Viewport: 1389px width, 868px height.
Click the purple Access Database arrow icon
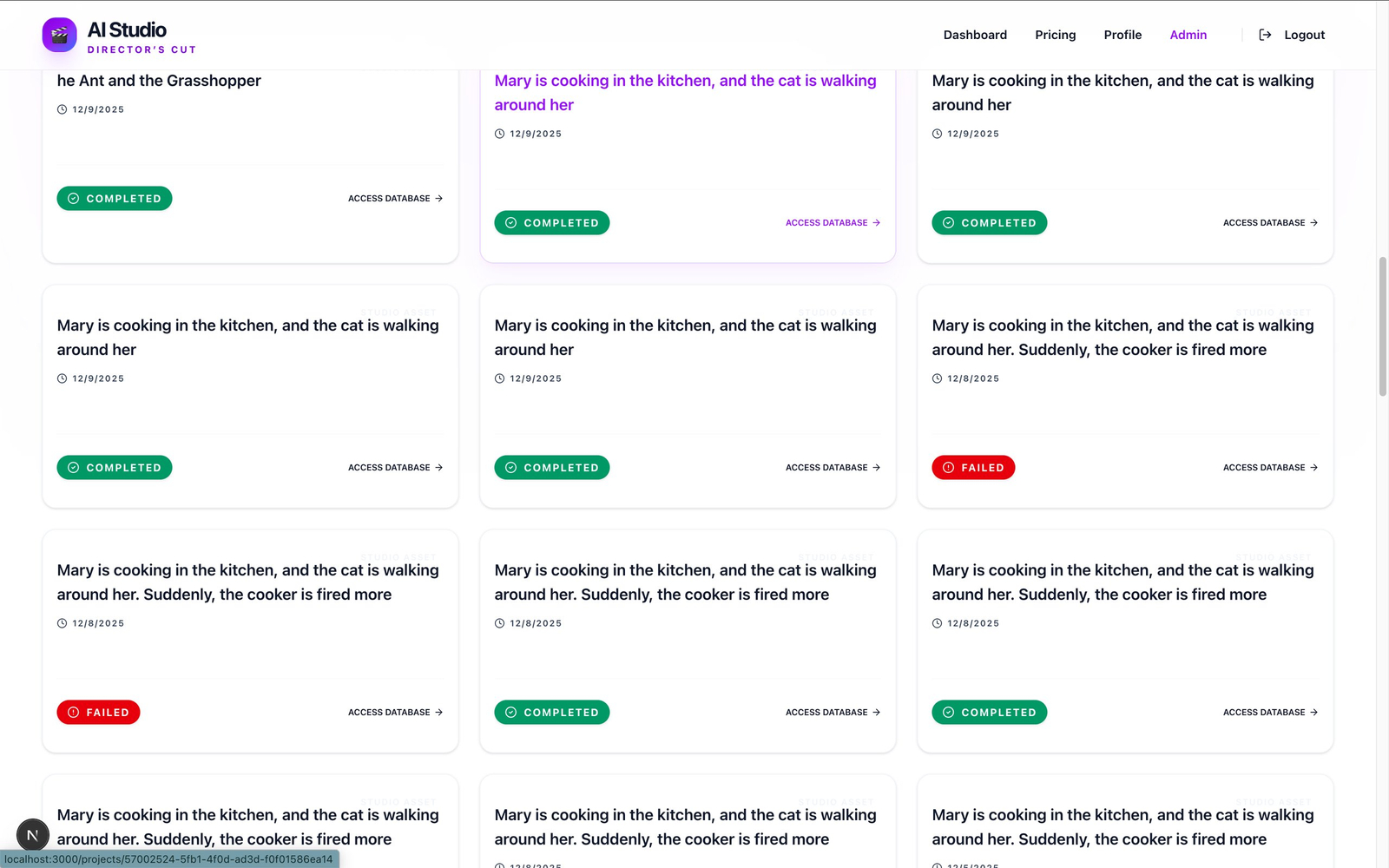click(877, 223)
